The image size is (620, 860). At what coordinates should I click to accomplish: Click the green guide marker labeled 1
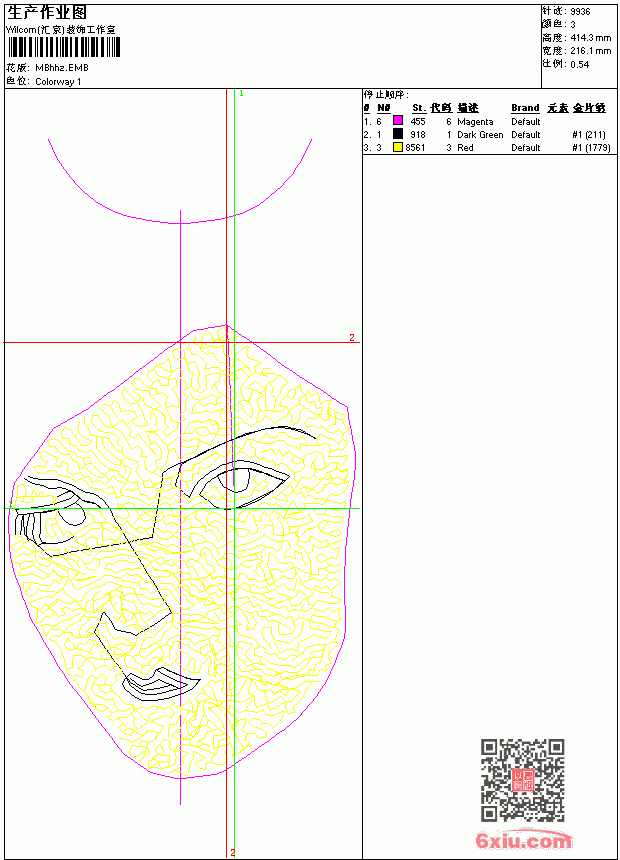click(x=241, y=94)
